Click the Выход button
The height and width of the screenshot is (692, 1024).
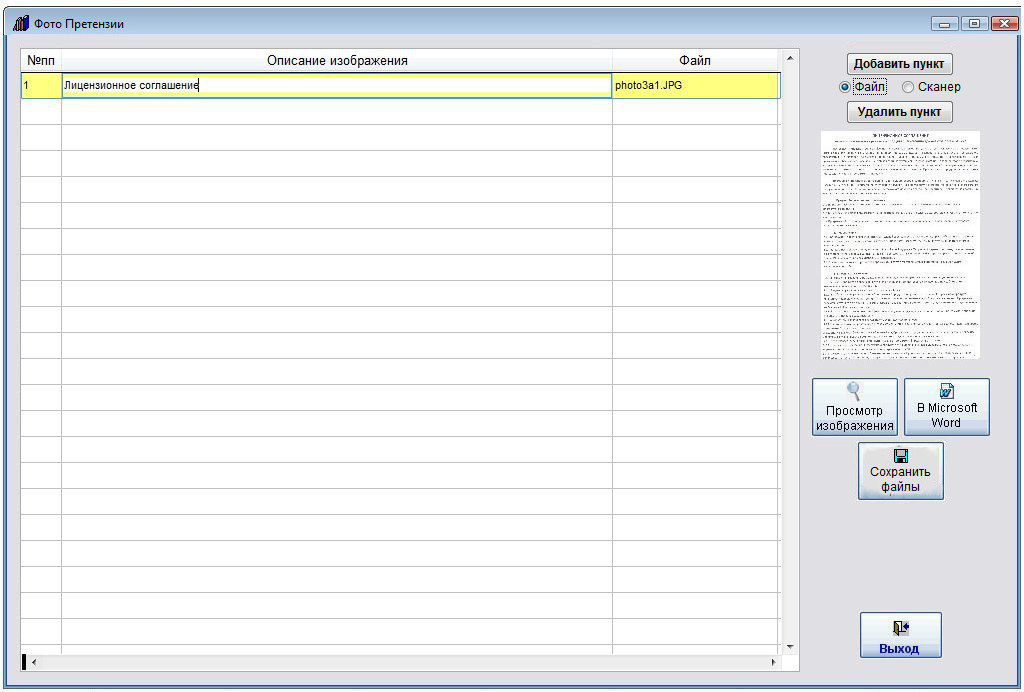pos(901,635)
